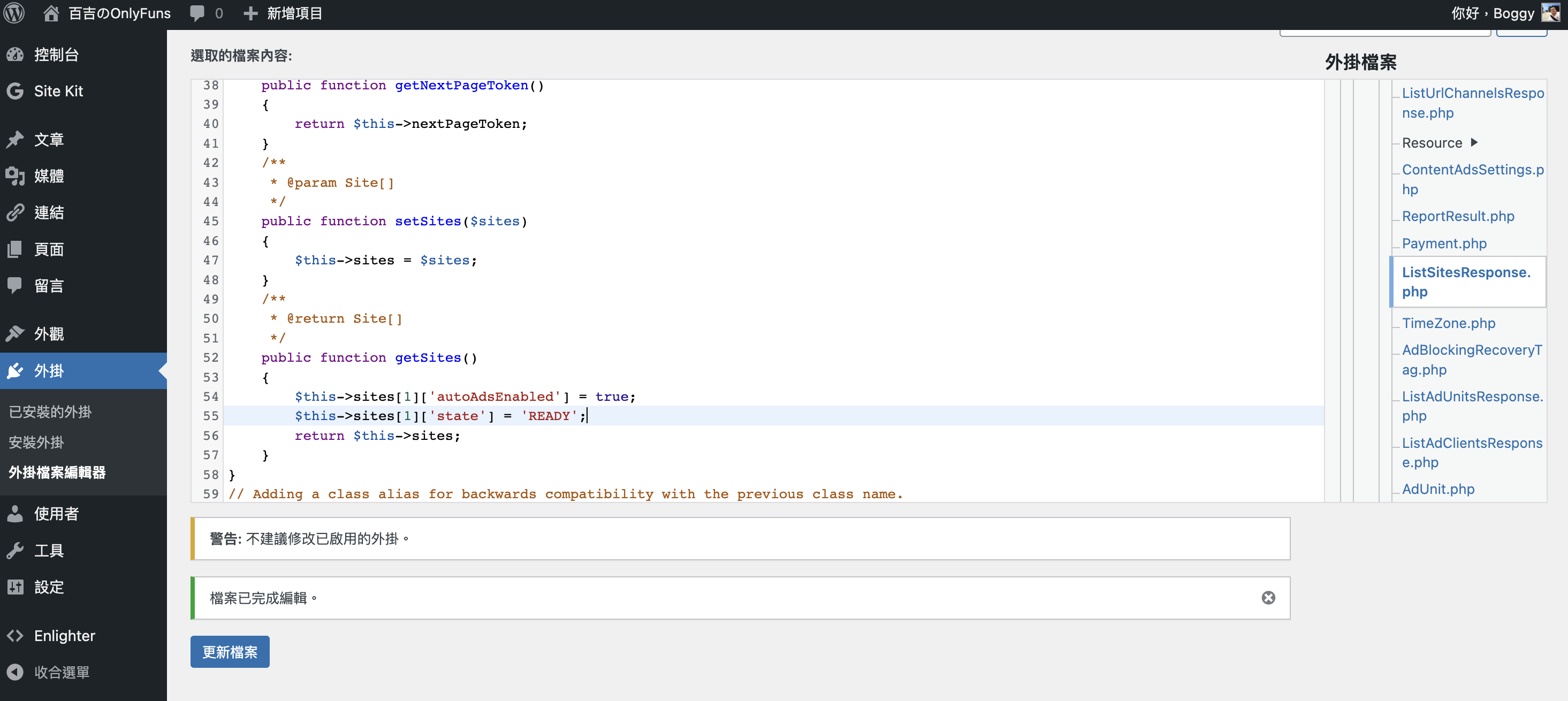Open the 外觀 appearance paintbrush icon
Image resolution: width=1568 pixels, height=701 pixels.
pos(15,334)
